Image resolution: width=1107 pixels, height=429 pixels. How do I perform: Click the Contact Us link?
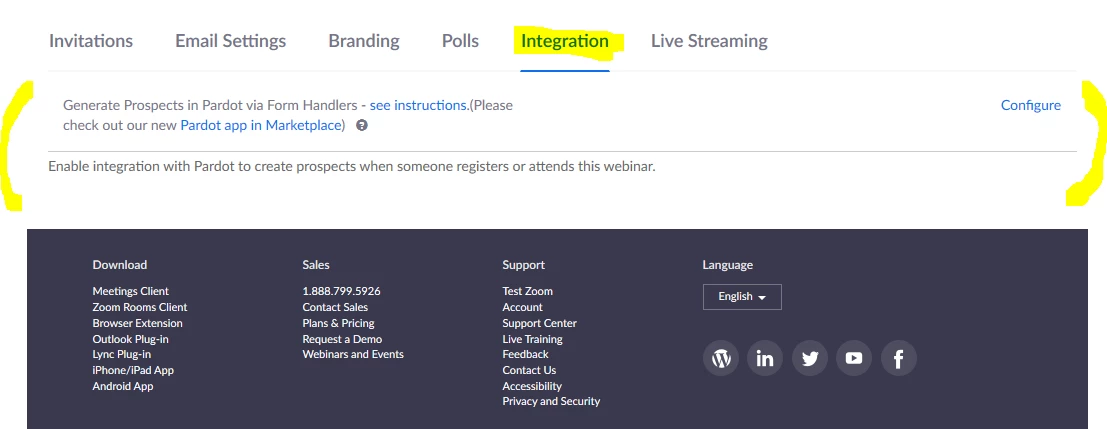click(529, 370)
